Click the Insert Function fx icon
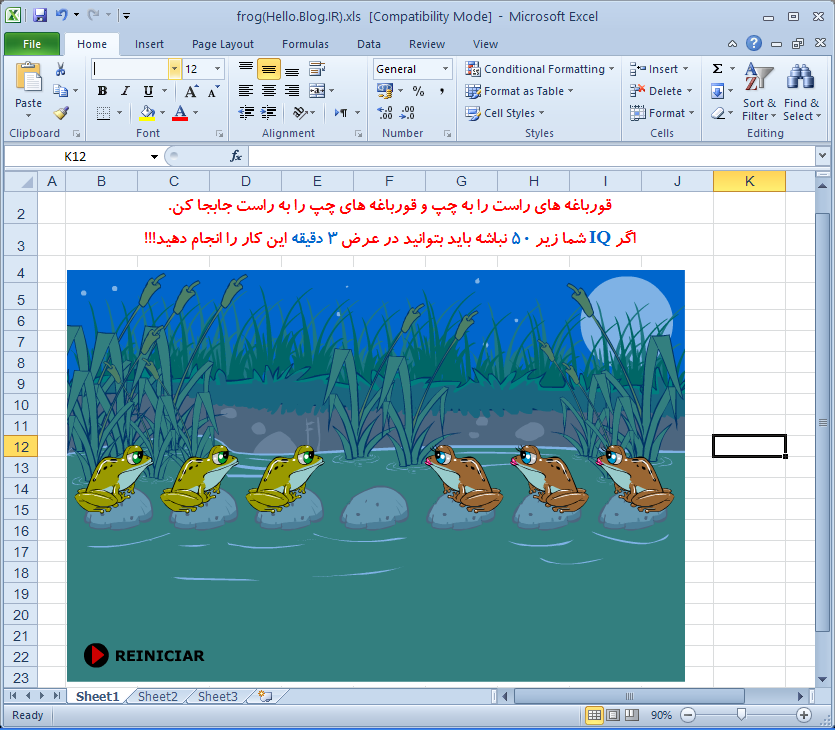 coord(236,156)
